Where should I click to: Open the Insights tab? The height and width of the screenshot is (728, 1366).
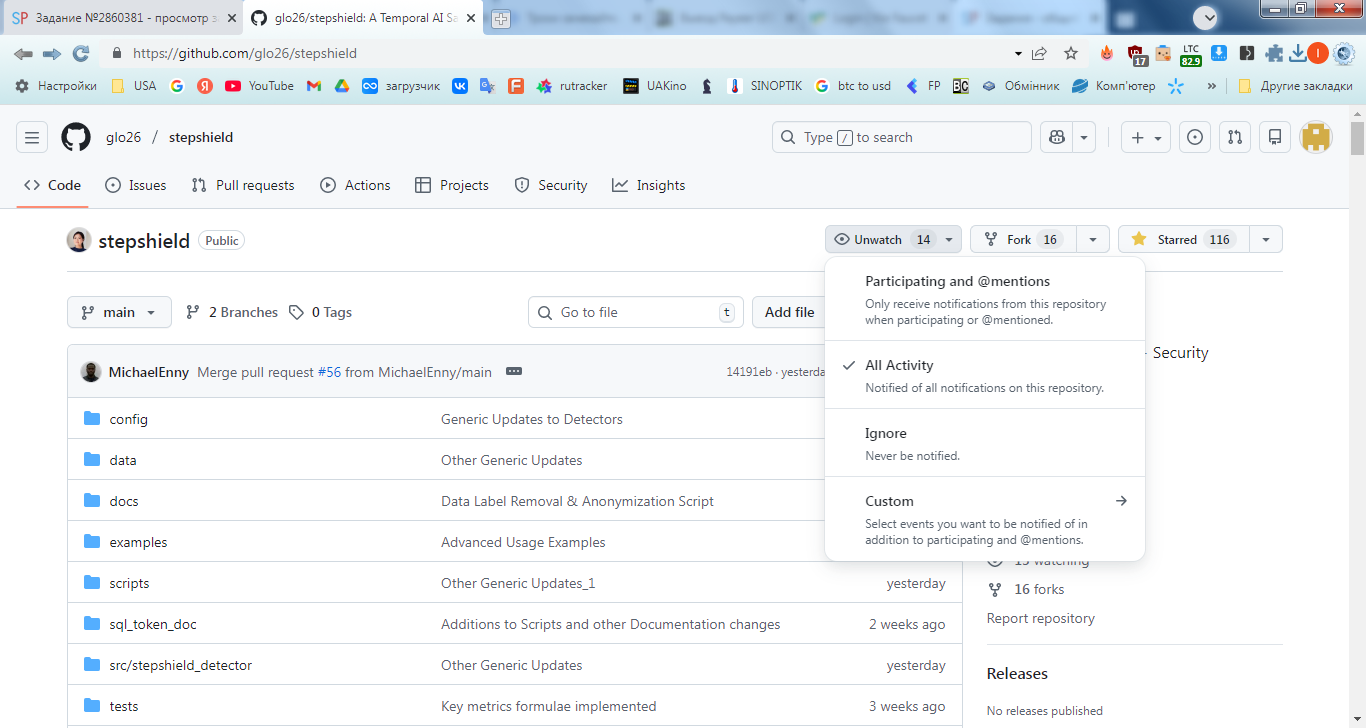tap(649, 185)
